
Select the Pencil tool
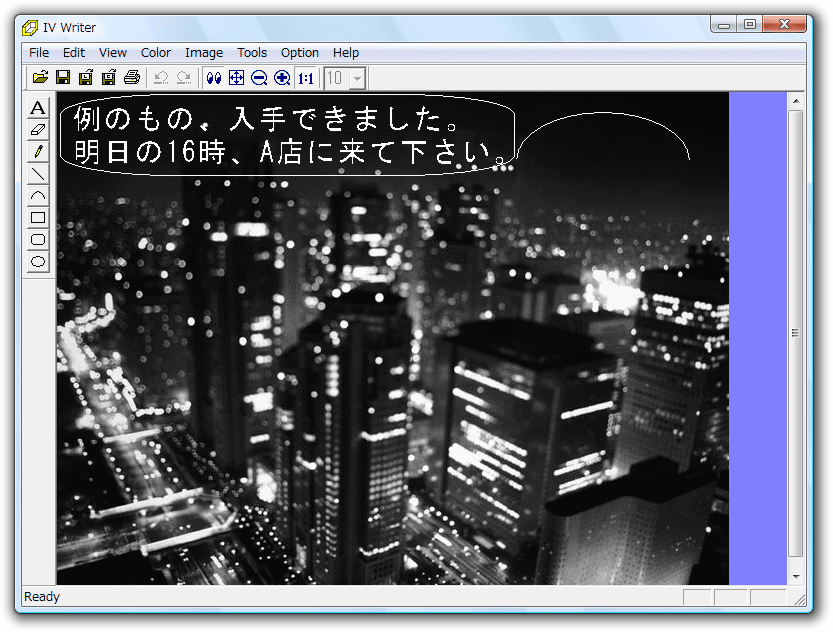pos(38,151)
